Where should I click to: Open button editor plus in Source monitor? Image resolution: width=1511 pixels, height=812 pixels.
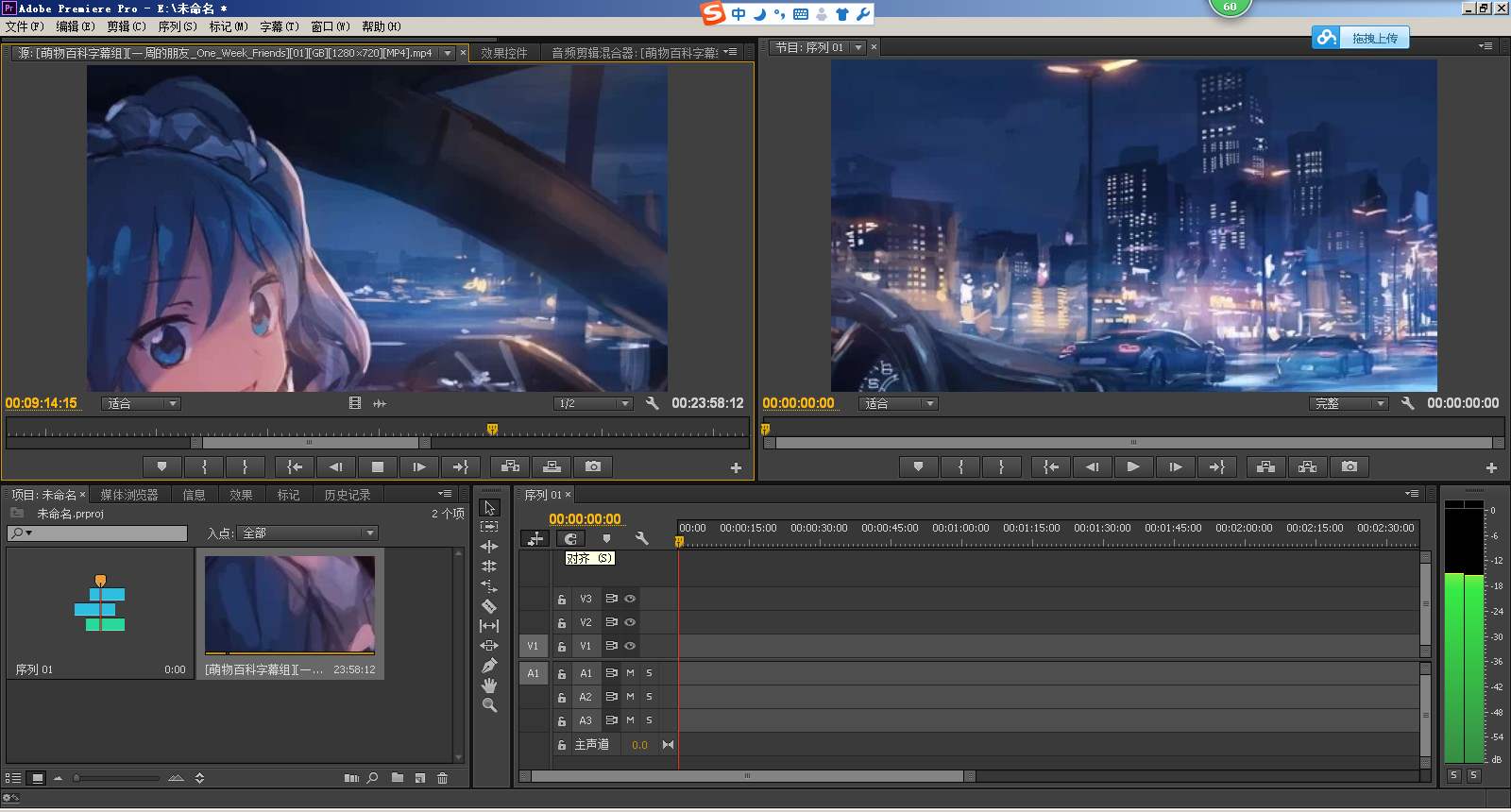pyautogui.click(x=736, y=467)
